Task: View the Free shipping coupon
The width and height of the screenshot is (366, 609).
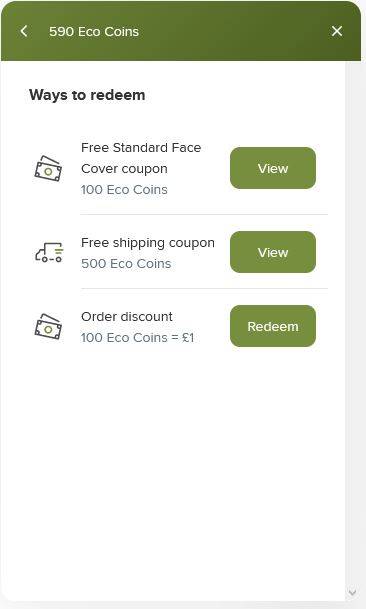Action: click(x=273, y=252)
